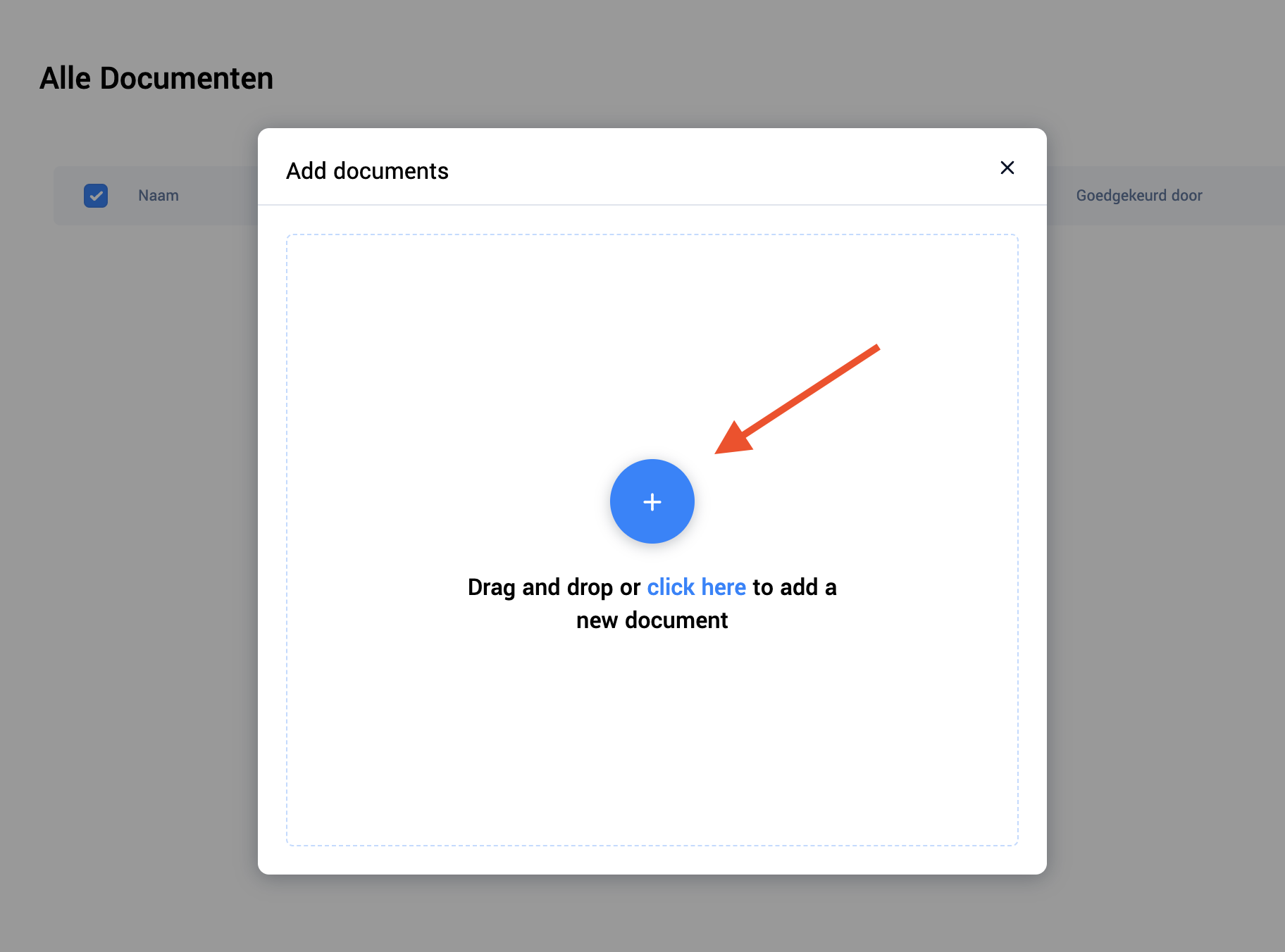The height and width of the screenshot is (952, 1285).
Task: Click the blue plus upload button
Action: [652, 501]
